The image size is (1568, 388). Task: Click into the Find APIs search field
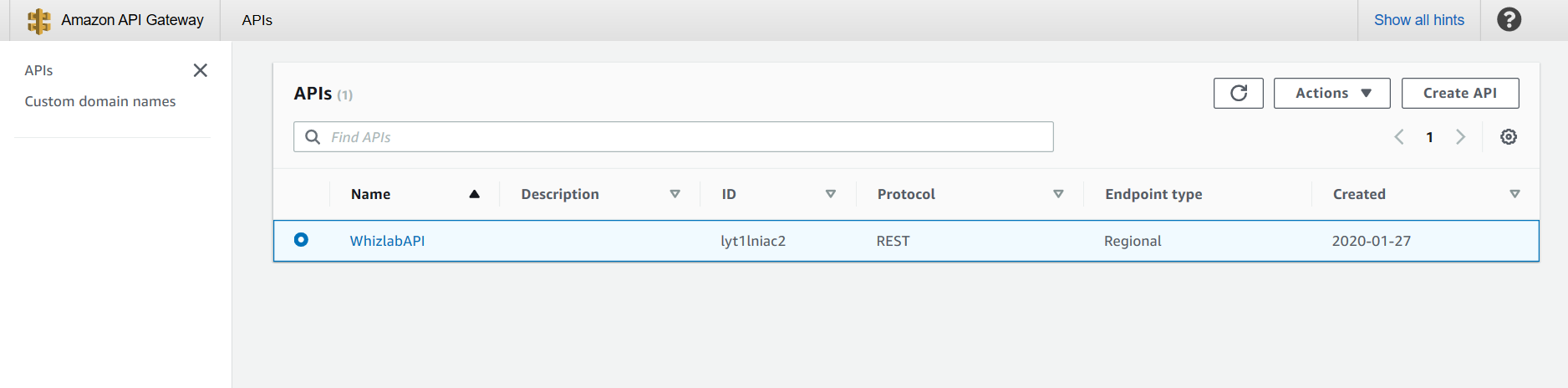coord(674,136)
